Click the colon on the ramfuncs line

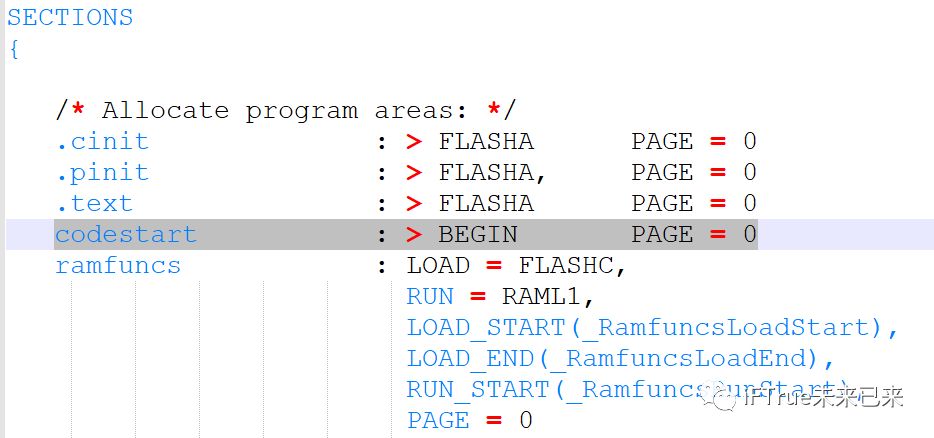(382, 266)
